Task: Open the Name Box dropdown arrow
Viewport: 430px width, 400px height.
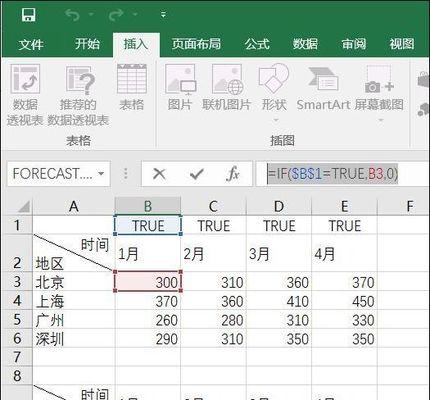Action: (x=101, y=173)
